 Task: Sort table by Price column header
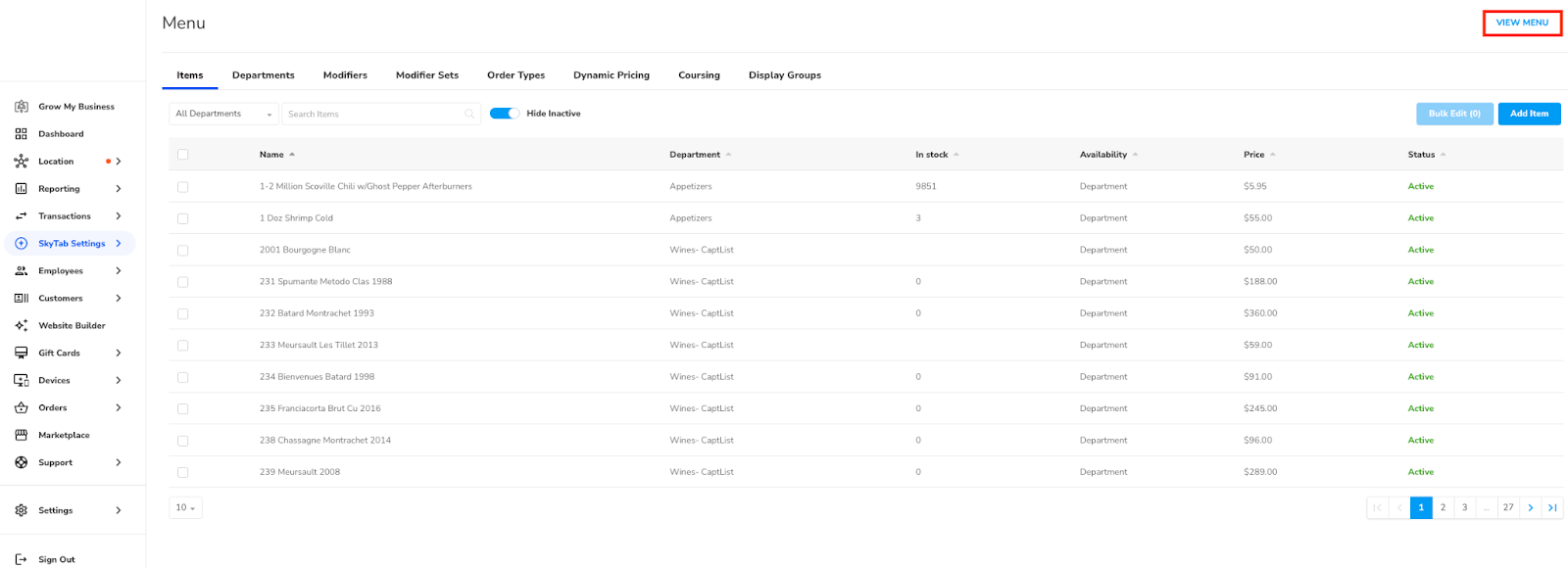(1254, 155)
